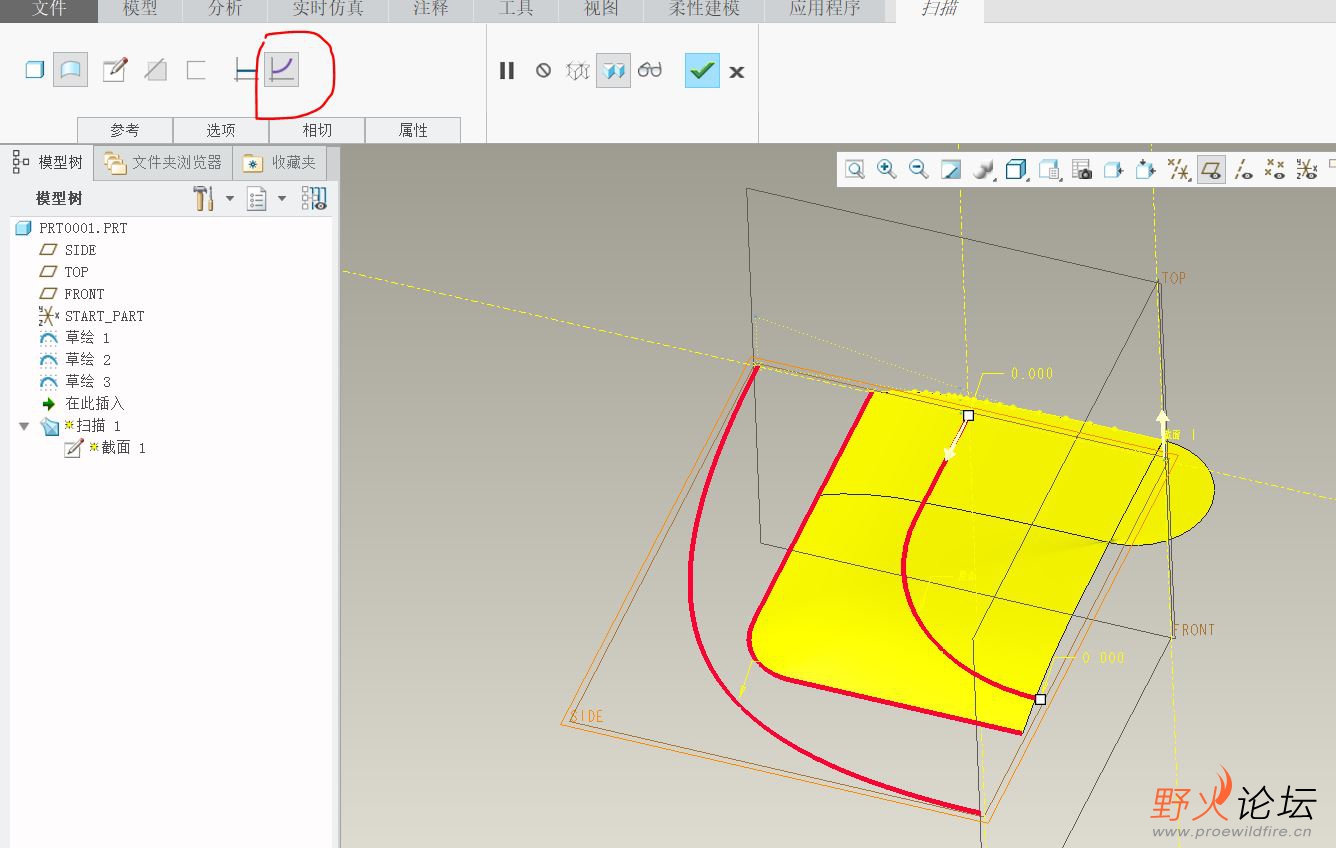Select the TOP datum plane in model tree
Viewport: 1336px width, 848px height.
tap(76, 272)
